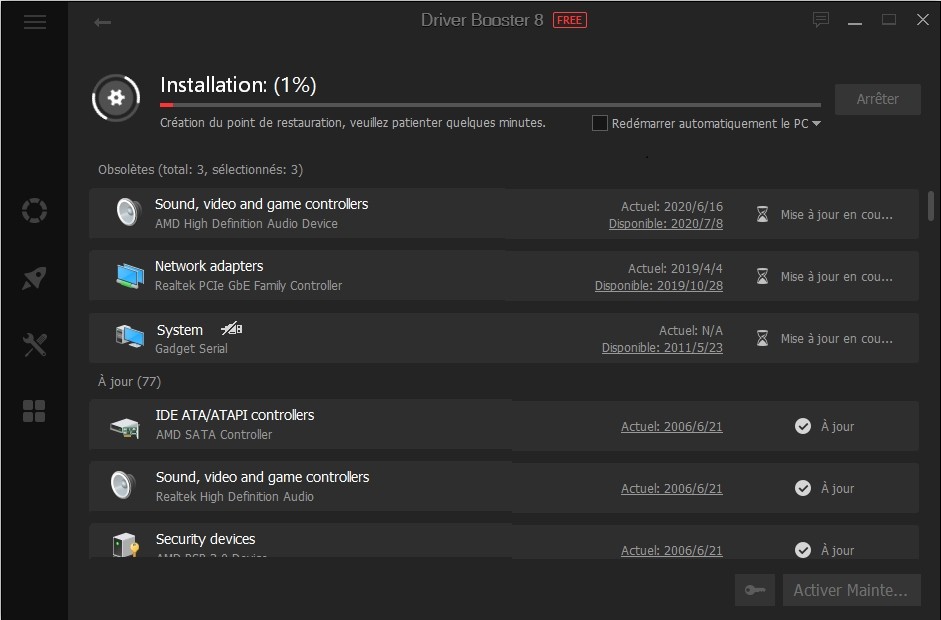Click the installation gear progress icon
Viewport: 941px width, 620px height.
click(x=116, y=98)
